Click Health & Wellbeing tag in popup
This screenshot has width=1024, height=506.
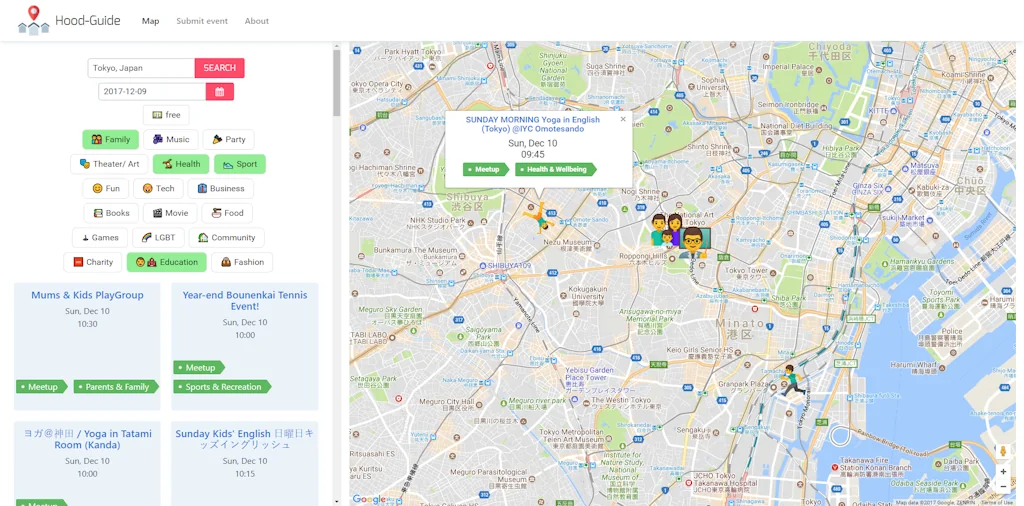click(x=556, y=169)
